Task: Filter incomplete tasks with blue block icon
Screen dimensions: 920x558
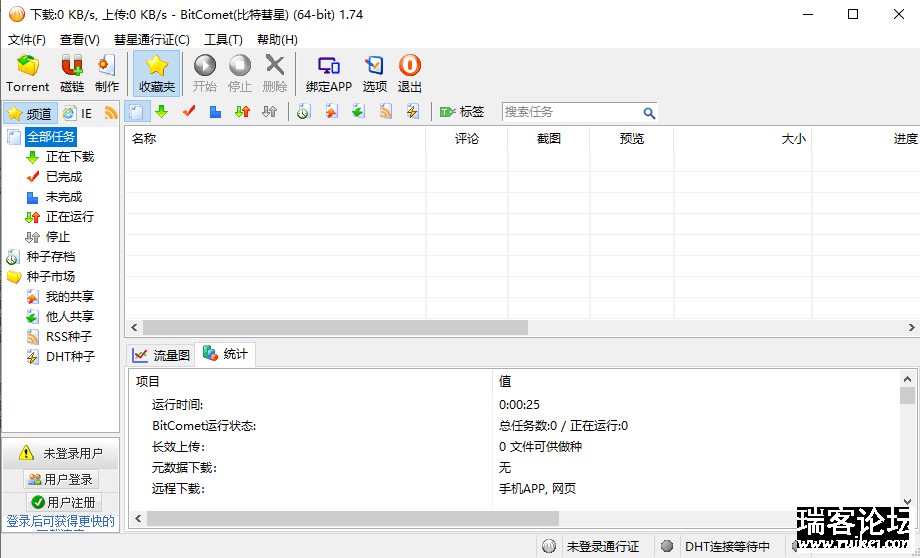Action: coord(215,111)
